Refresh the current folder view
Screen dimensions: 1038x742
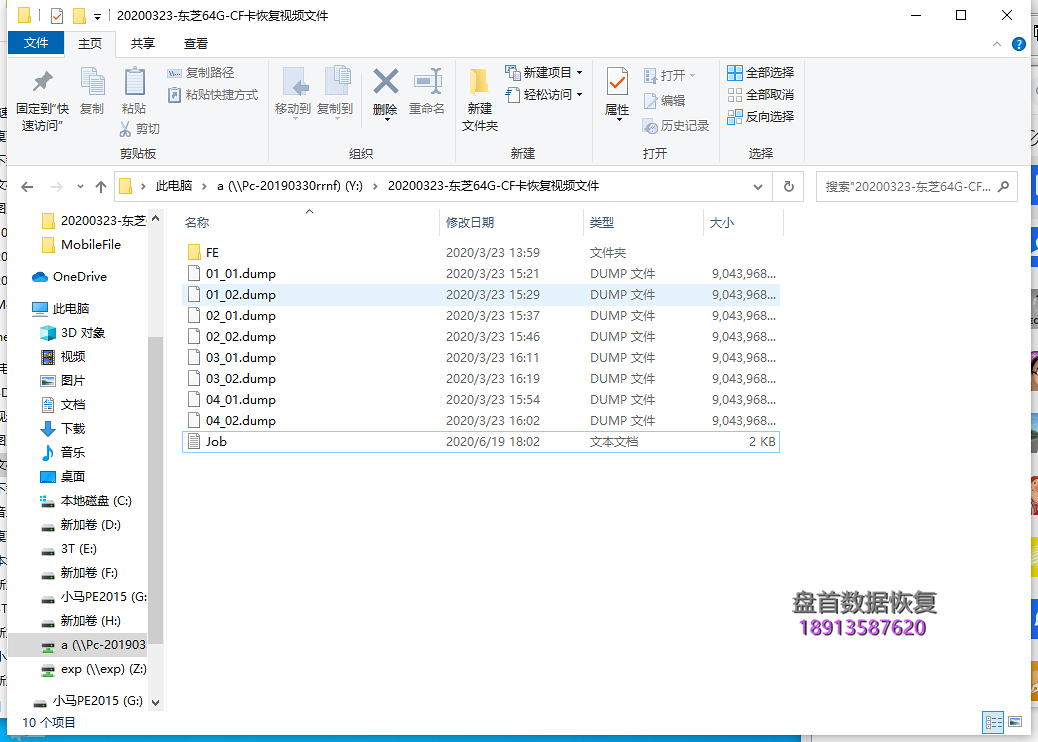788,187
